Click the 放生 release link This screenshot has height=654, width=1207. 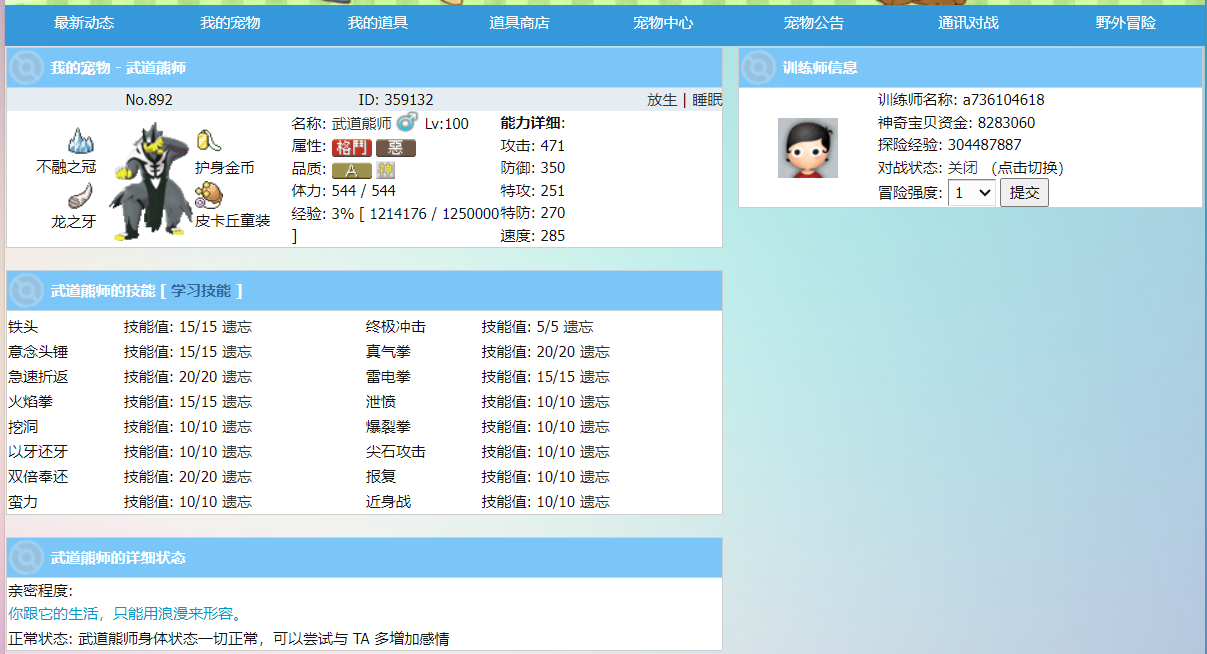tap(662, 100)
